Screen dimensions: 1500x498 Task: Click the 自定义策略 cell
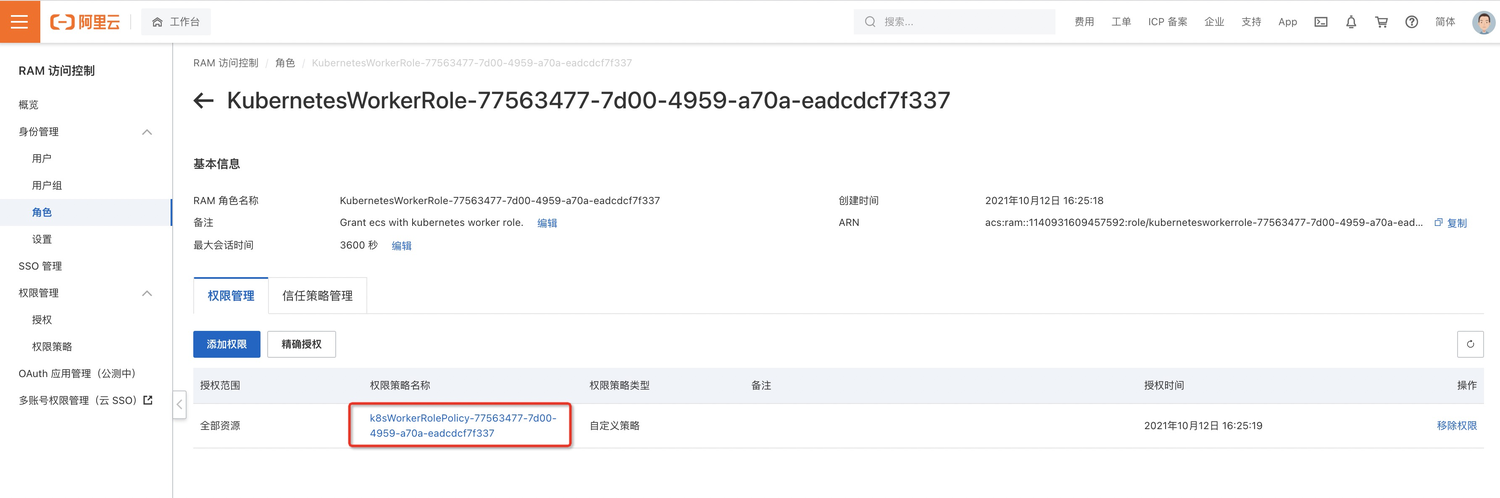tap(615, 426)
